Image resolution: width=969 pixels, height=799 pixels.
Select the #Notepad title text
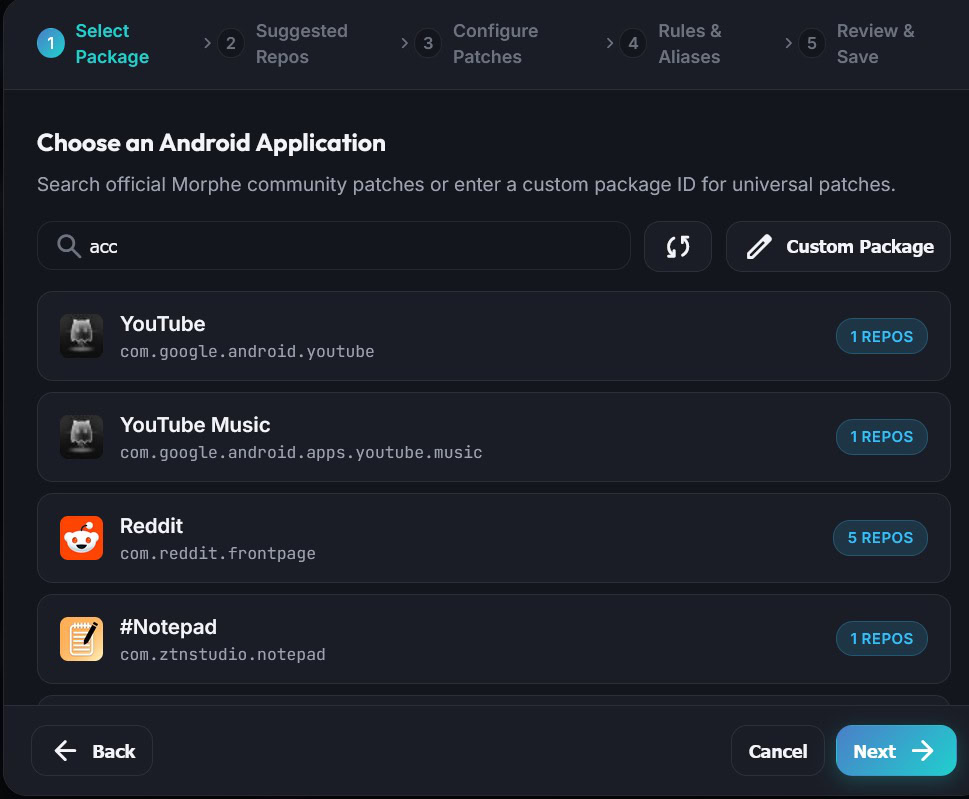click(x=168, y=627)
